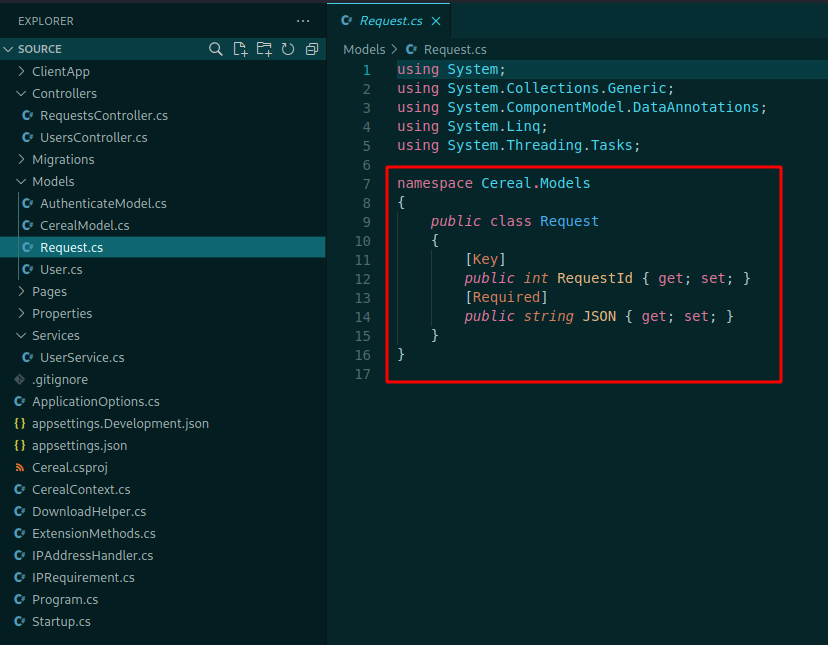Click 'System.Linq' on line 4
Viewport: 828px width, 645px height.
pos(494,126)
